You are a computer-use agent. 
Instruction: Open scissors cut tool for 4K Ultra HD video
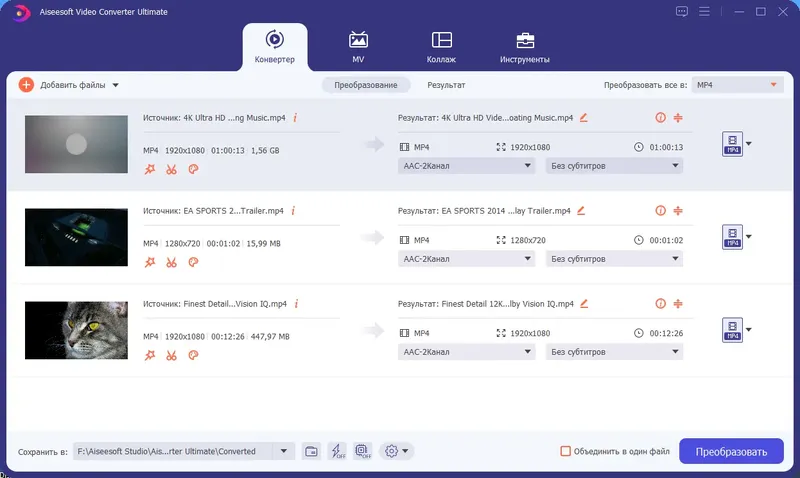click(x=171, y=169)
